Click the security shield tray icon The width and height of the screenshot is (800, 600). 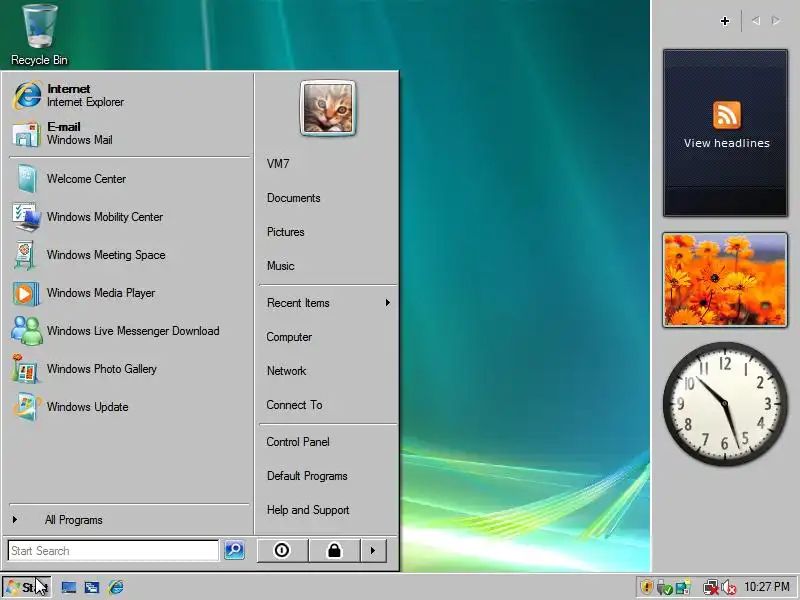(x=646, y=587)
